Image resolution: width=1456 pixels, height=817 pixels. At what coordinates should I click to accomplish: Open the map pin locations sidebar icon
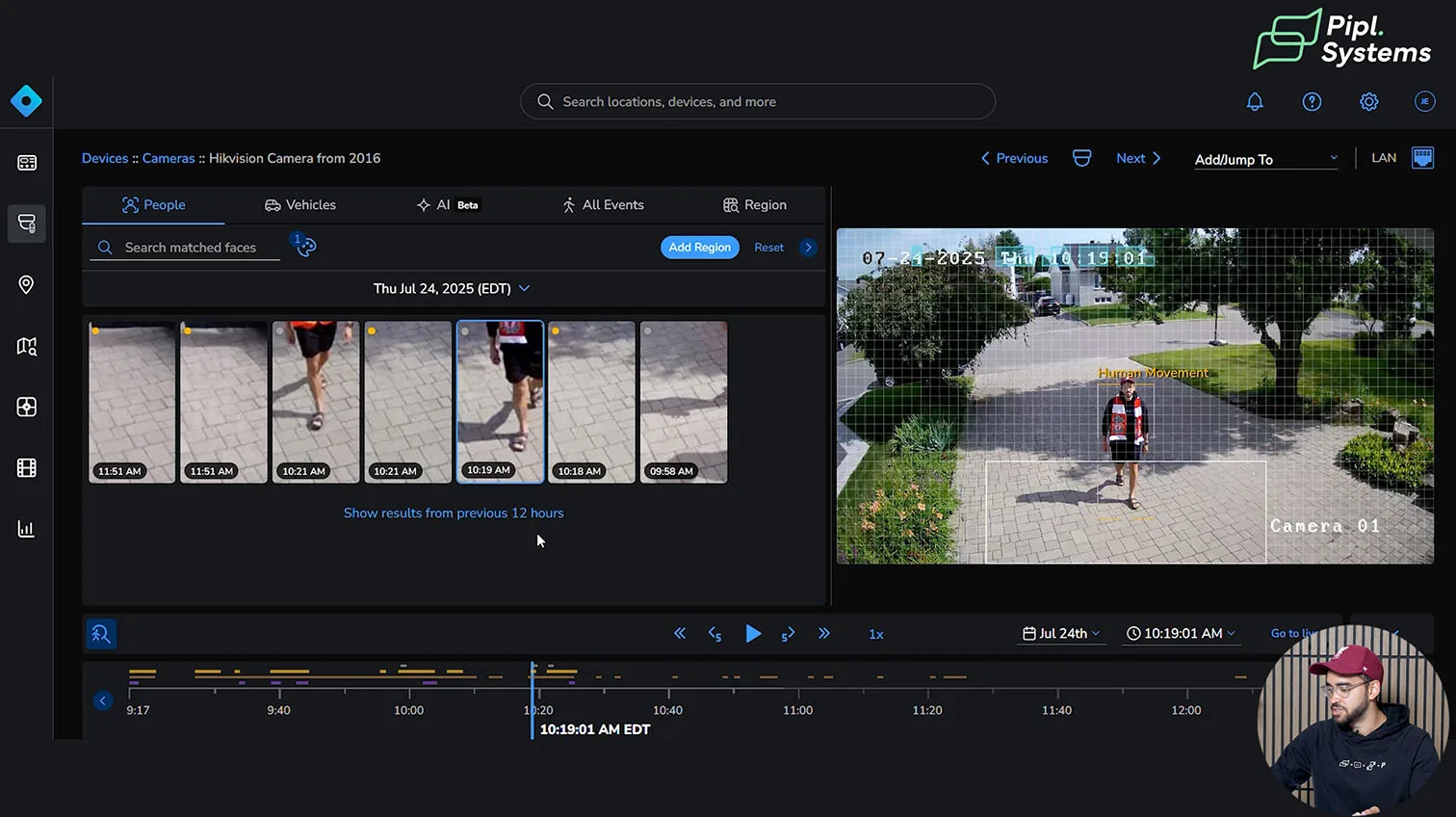[26, 284]
